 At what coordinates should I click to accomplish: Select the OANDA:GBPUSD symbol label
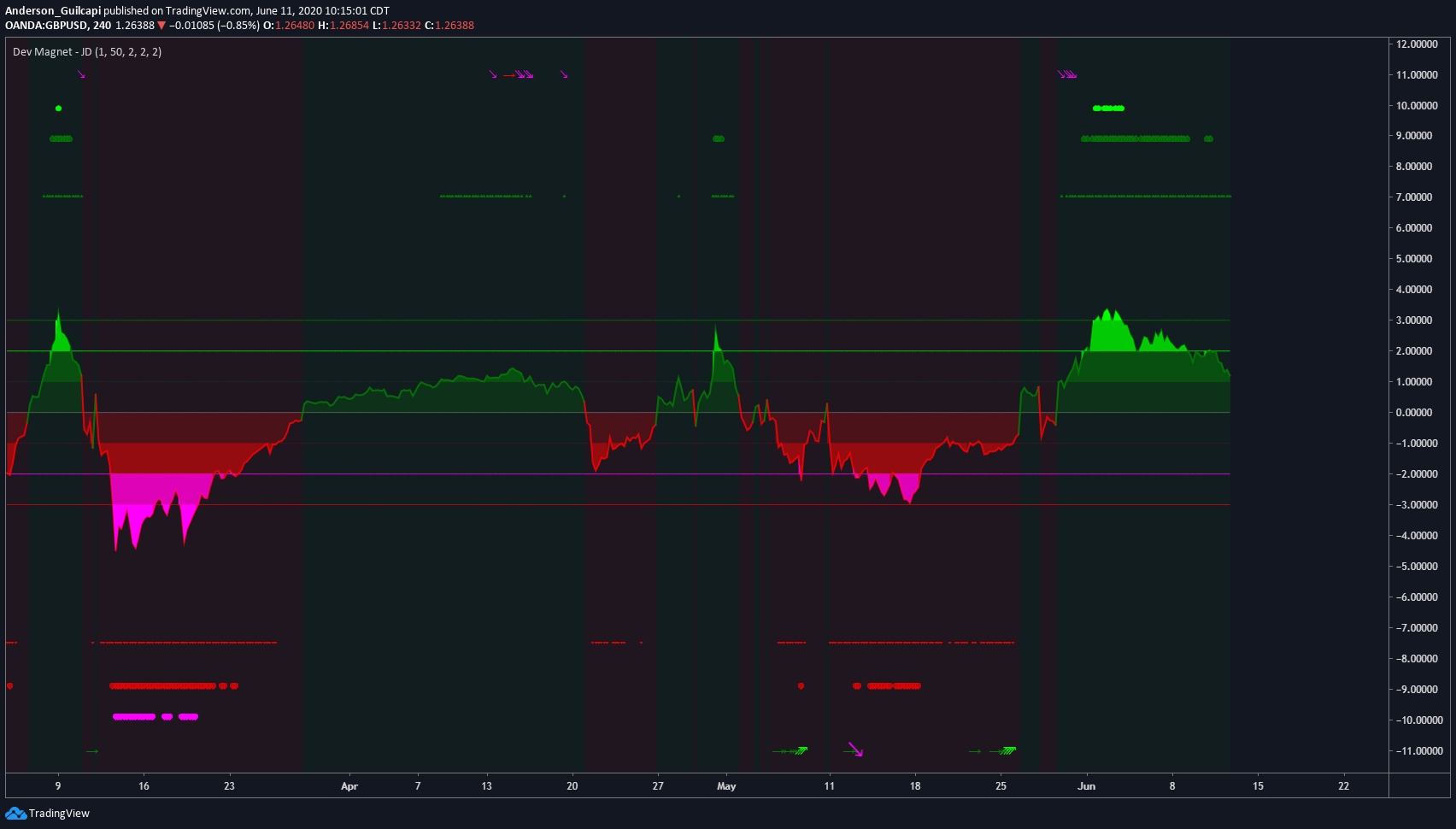46,26
